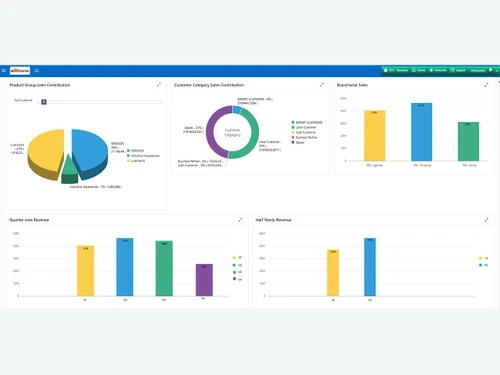Toggle EXPORT CUSTOMER legend entry
Viewport: 500px width, 375px height.
pyautogui.click(x=307, y=122)
